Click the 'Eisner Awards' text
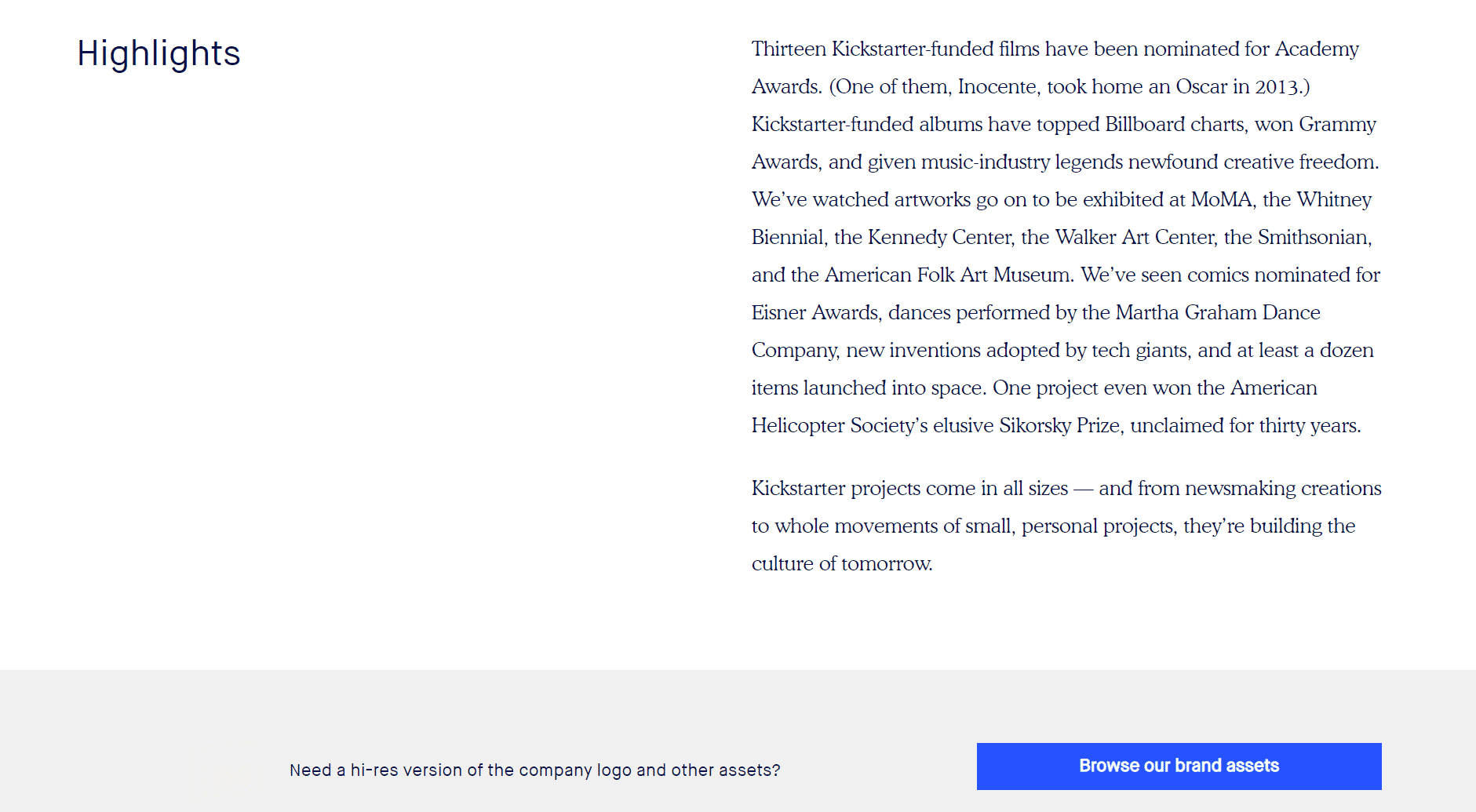 coord(815,312)
